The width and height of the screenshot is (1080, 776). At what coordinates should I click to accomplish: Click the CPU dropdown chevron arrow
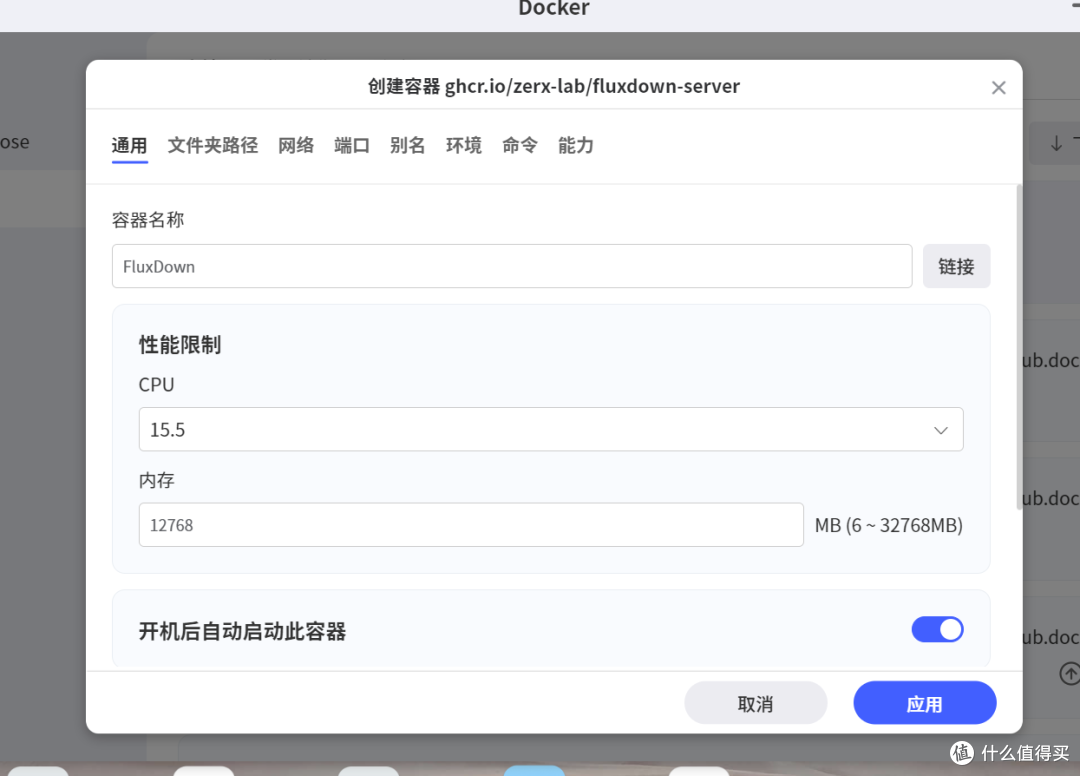pos(940,430)
